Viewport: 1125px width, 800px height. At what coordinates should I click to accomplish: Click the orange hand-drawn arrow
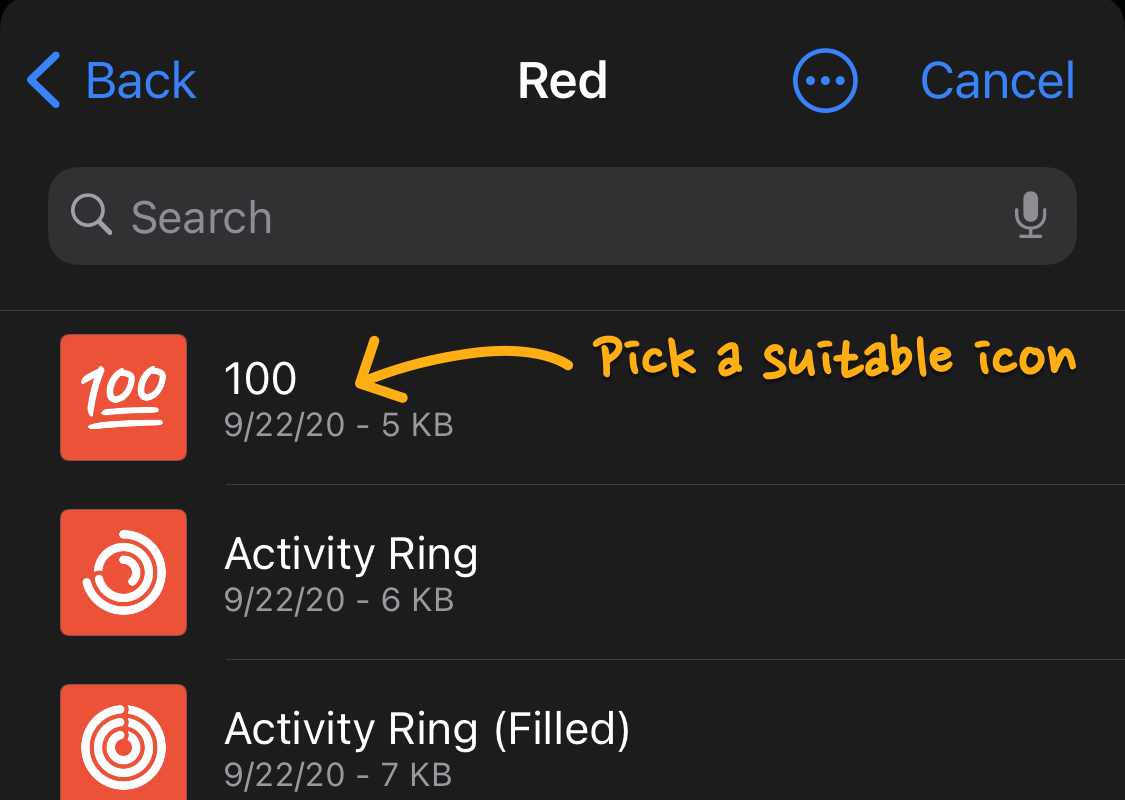click(463, 369)
